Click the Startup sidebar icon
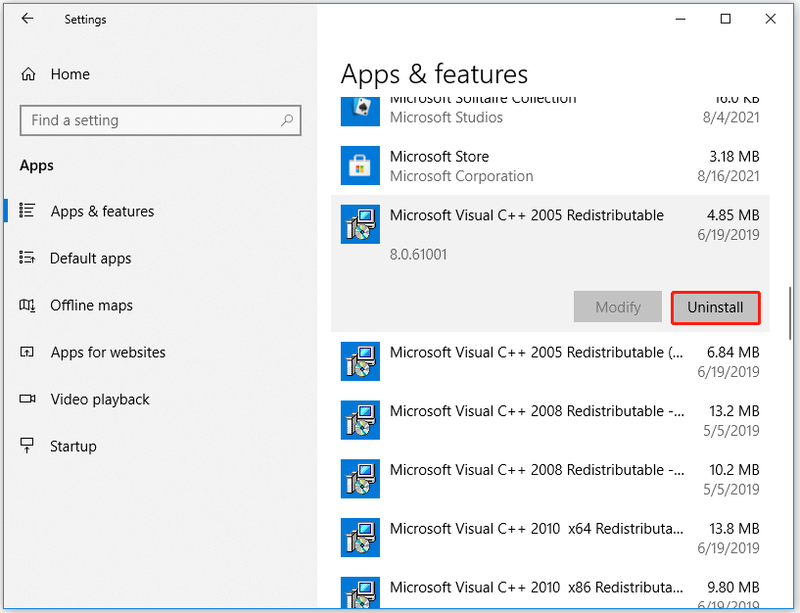800x613 pixels. (27, 446)
